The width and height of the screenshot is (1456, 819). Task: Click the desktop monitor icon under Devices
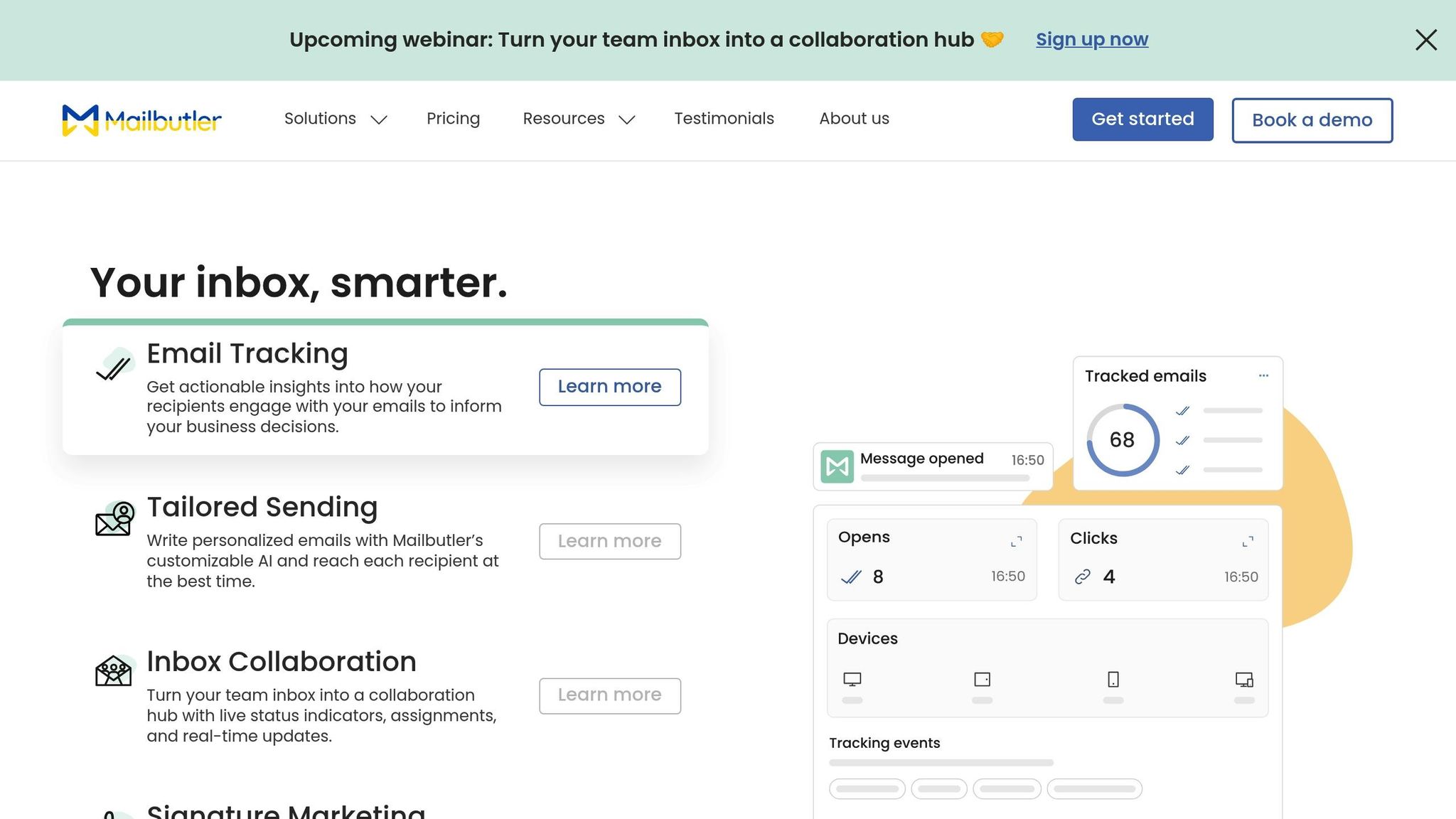852,680
